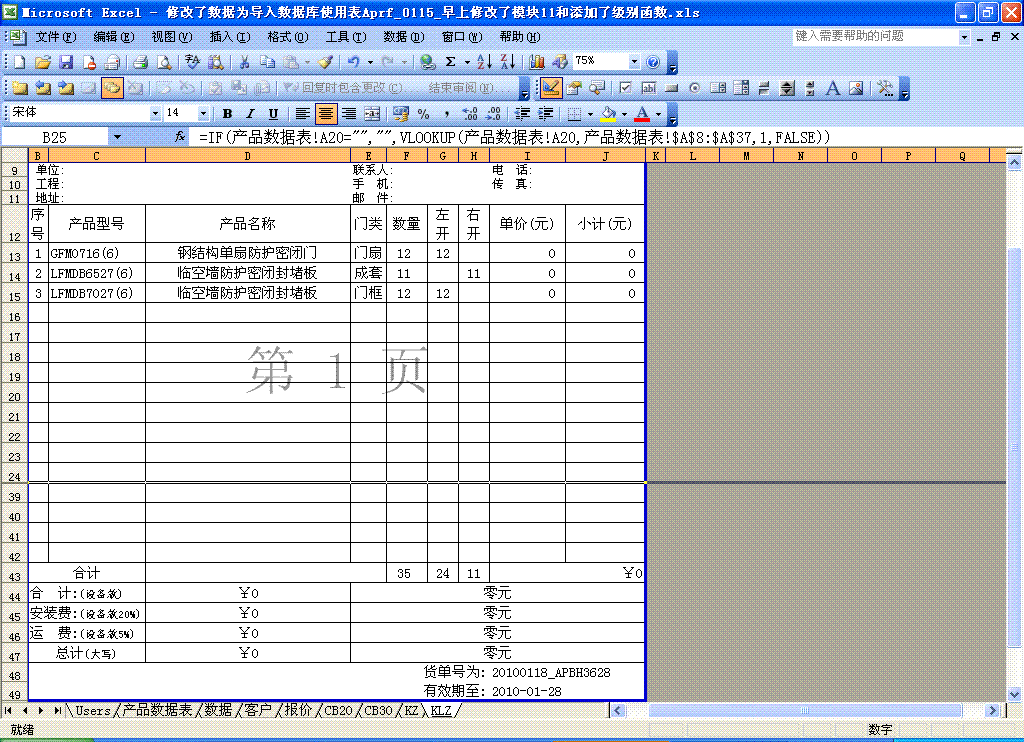
Task: Expand Fill Color palette arrow
Action: [x=624, y=114]
